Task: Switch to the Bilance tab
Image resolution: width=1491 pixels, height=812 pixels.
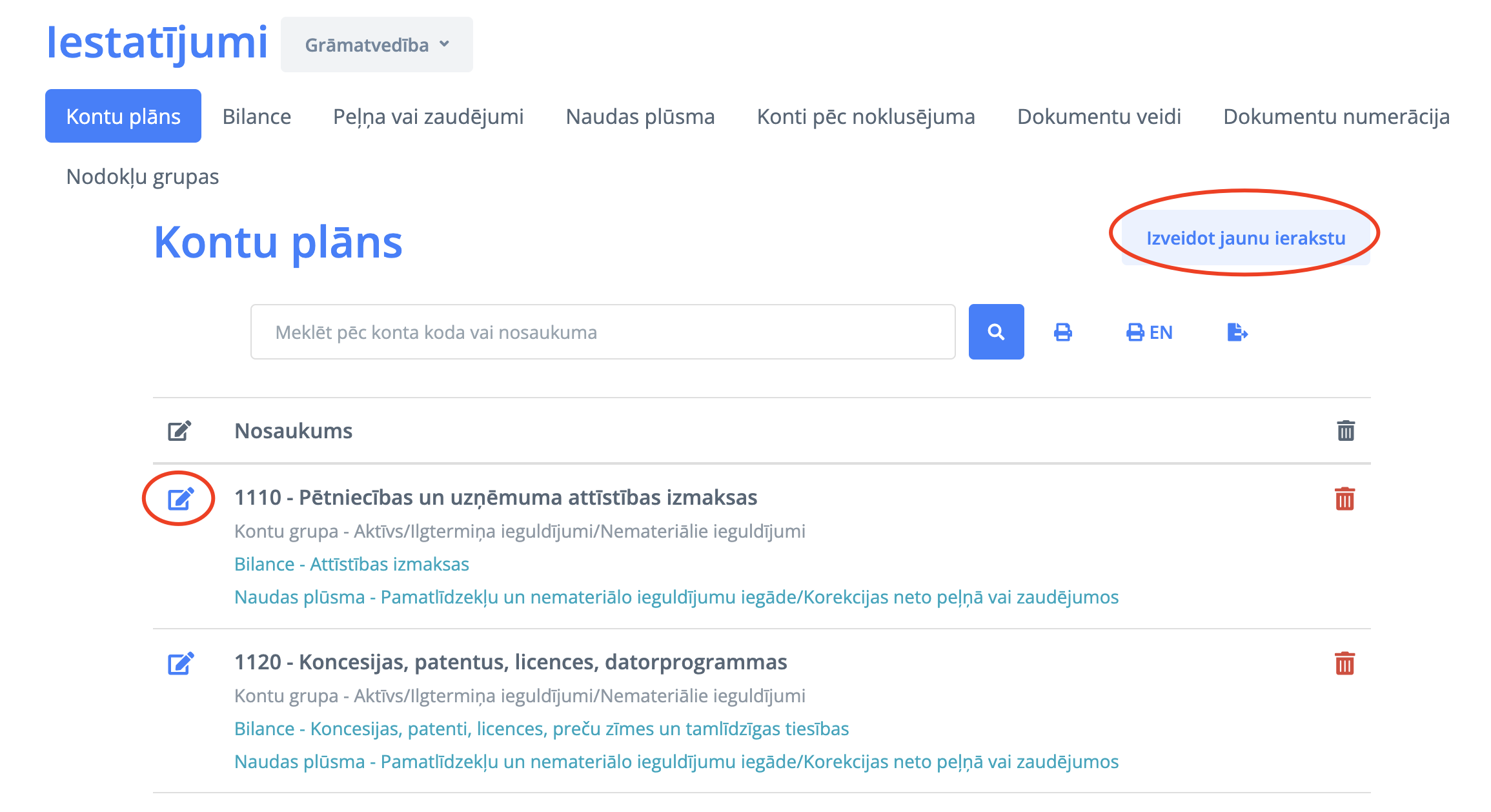Action: (256, 116)
